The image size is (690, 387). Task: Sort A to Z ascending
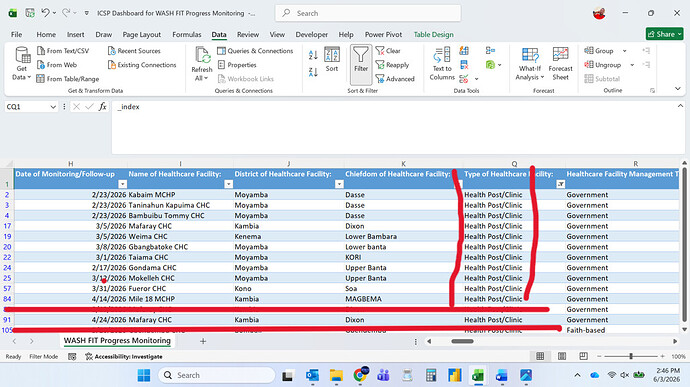(313, 55)
